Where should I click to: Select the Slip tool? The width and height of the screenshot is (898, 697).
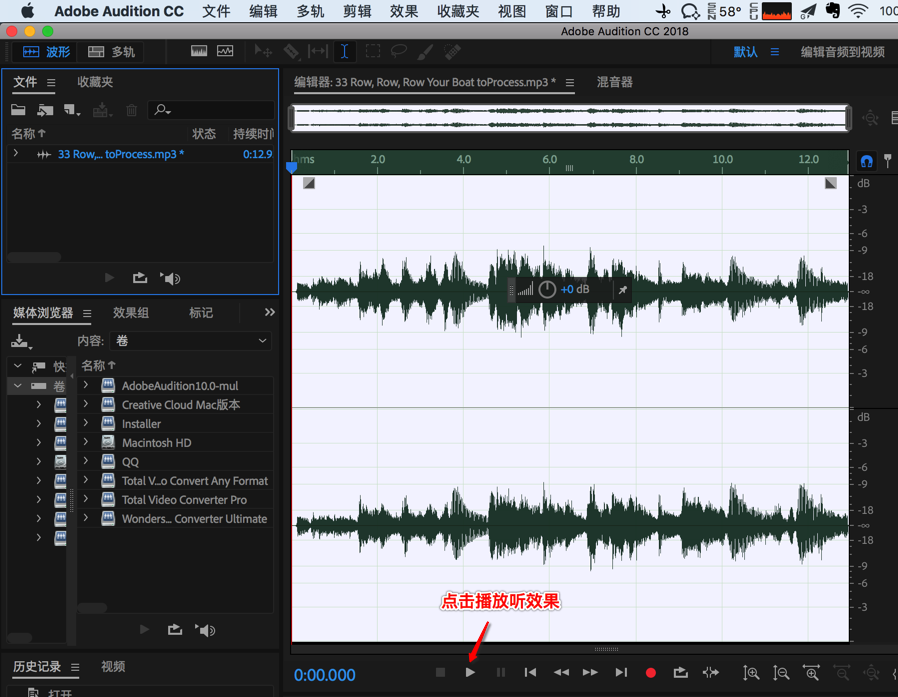pos(318,52)
